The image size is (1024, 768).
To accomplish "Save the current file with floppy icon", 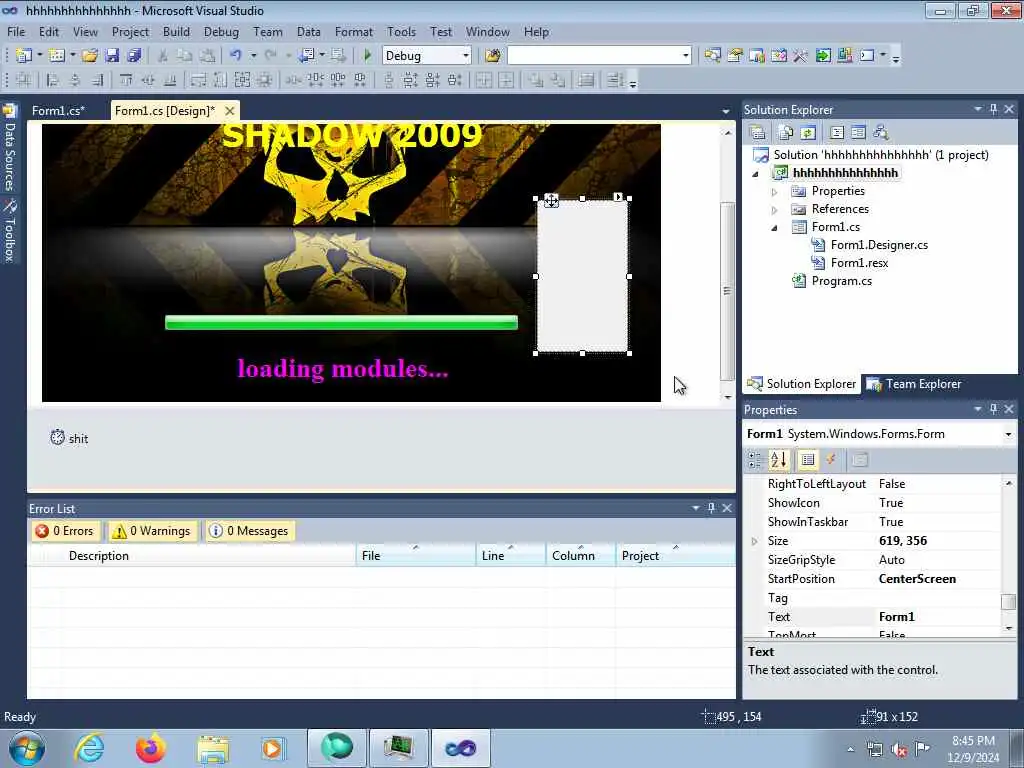I will [x=112, y=56].
